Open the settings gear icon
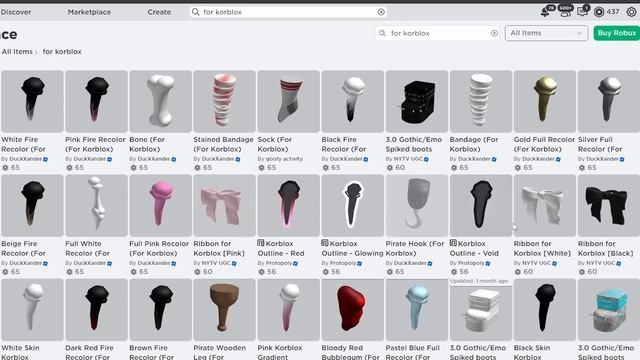 pyautogui.click(x=631, y=12)
